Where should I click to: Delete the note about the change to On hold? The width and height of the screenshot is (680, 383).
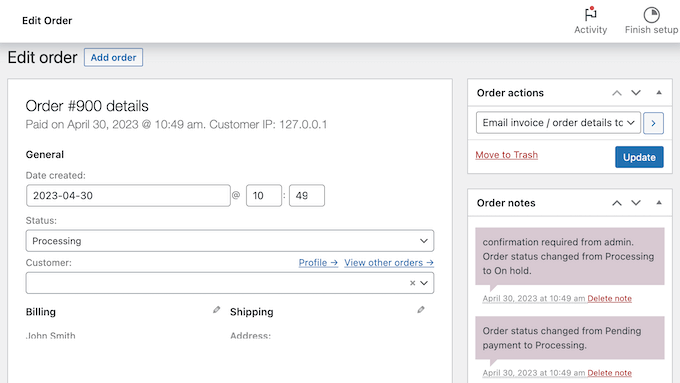pos(609,298)
